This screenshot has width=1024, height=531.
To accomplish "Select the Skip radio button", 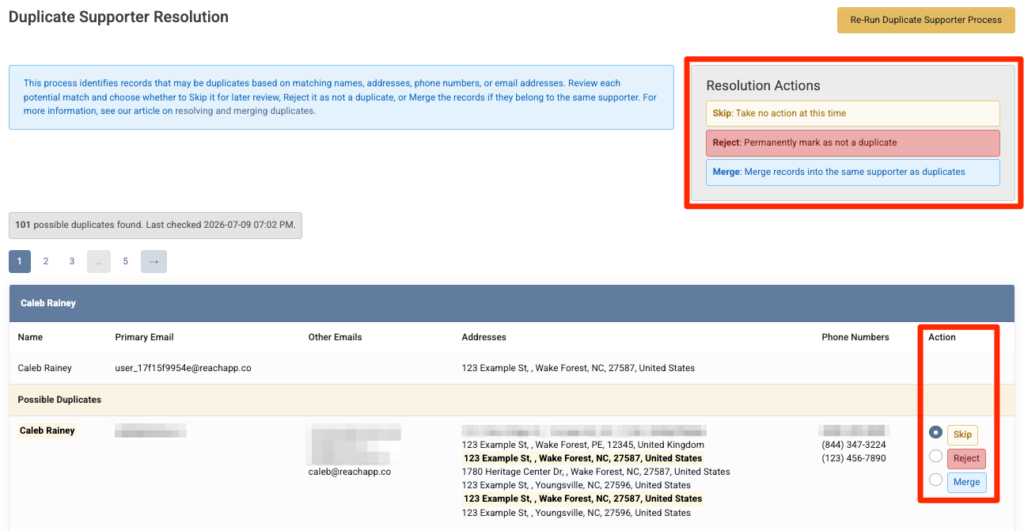I will [x=935, y=432].
